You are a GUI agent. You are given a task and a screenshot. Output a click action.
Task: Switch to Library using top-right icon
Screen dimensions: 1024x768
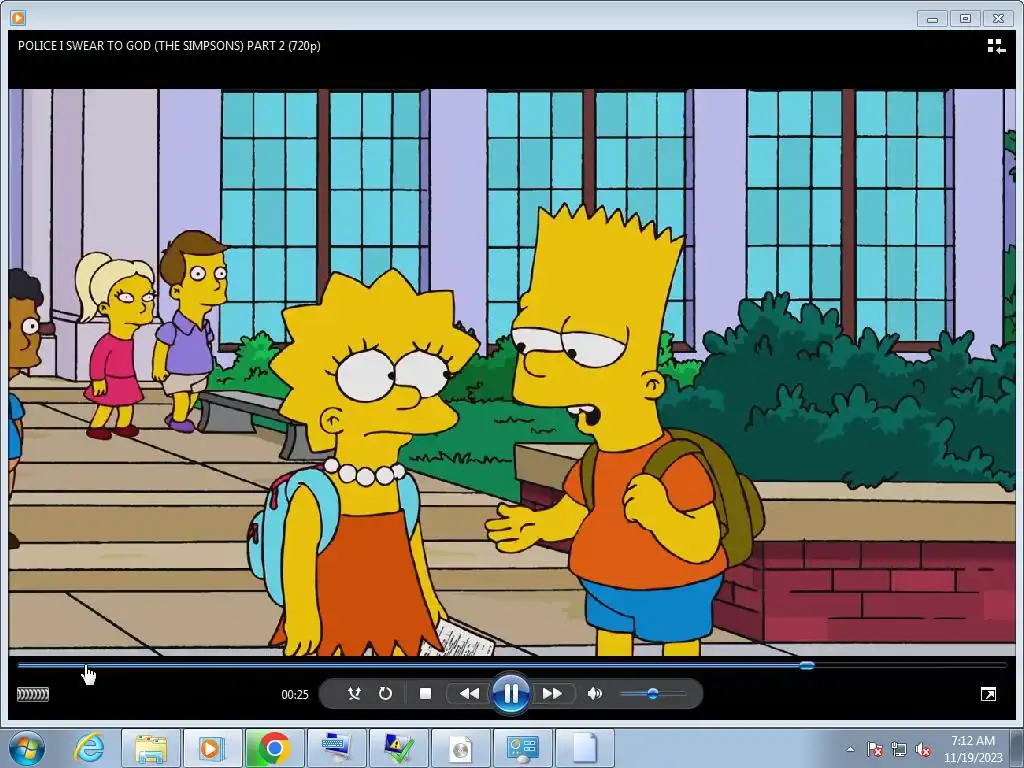(996, 46)
